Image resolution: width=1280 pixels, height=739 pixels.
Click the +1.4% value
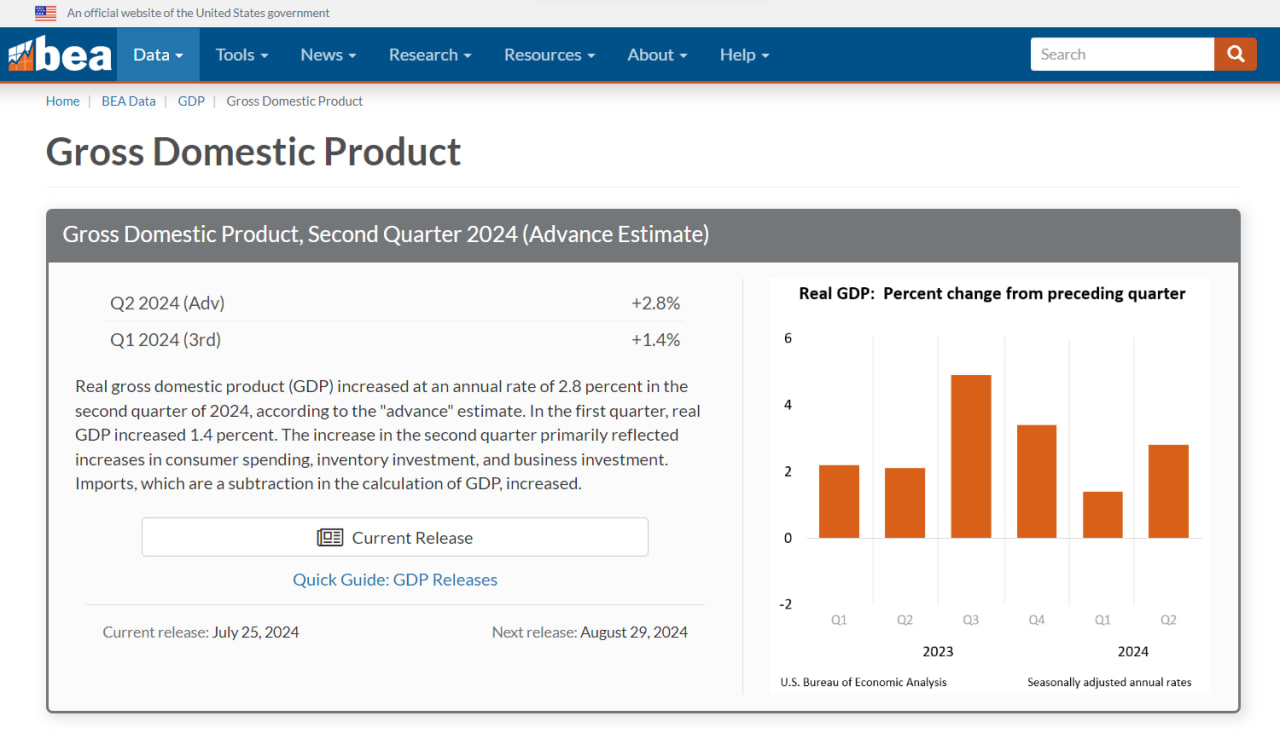click(656, 340)
